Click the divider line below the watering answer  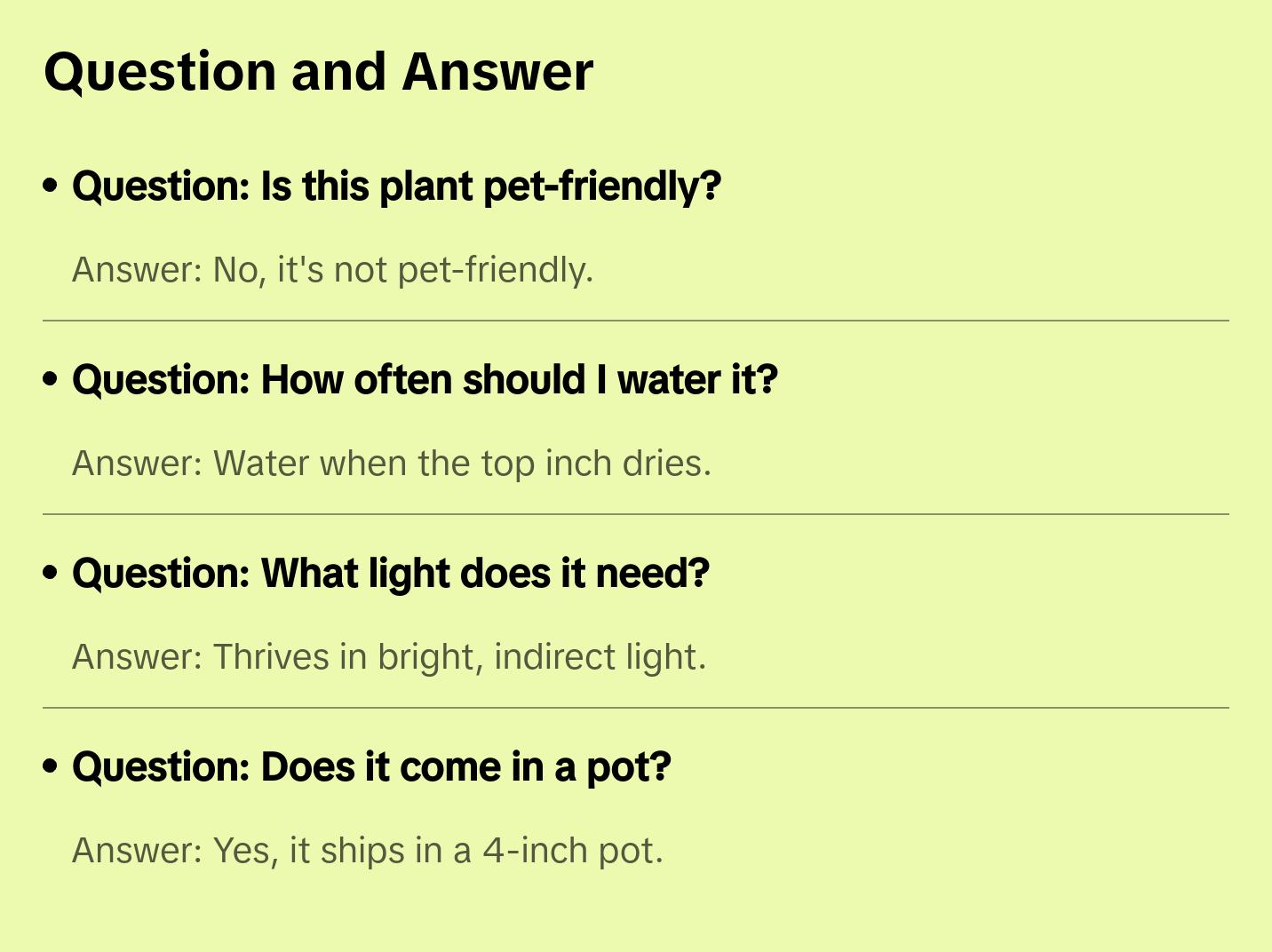[x=636, y=514]
